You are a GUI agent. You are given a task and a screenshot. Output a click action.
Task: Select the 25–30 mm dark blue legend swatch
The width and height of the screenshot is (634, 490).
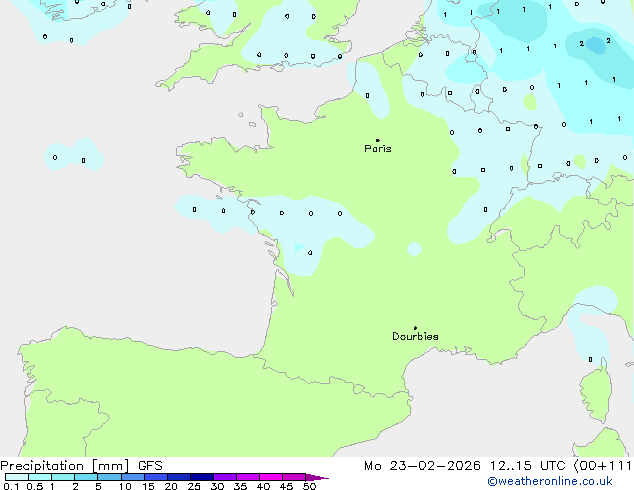coord(201,477)
